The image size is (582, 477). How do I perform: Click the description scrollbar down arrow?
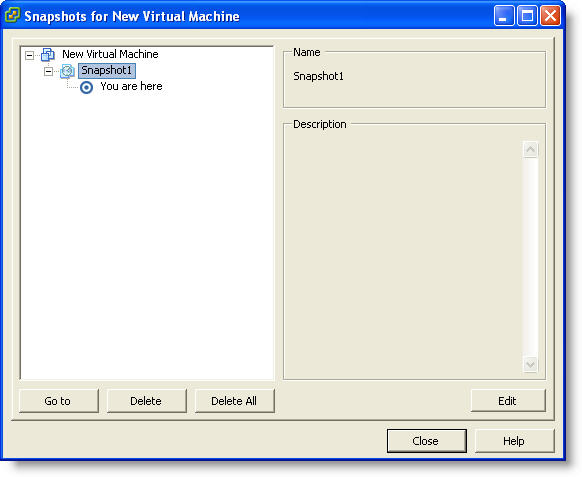pyautogui.click(x=530, y=364)
